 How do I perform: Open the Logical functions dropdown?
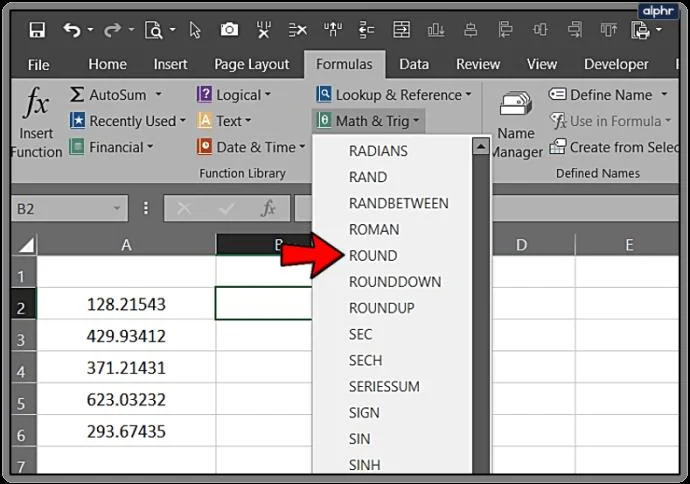[x=234, y=95]
